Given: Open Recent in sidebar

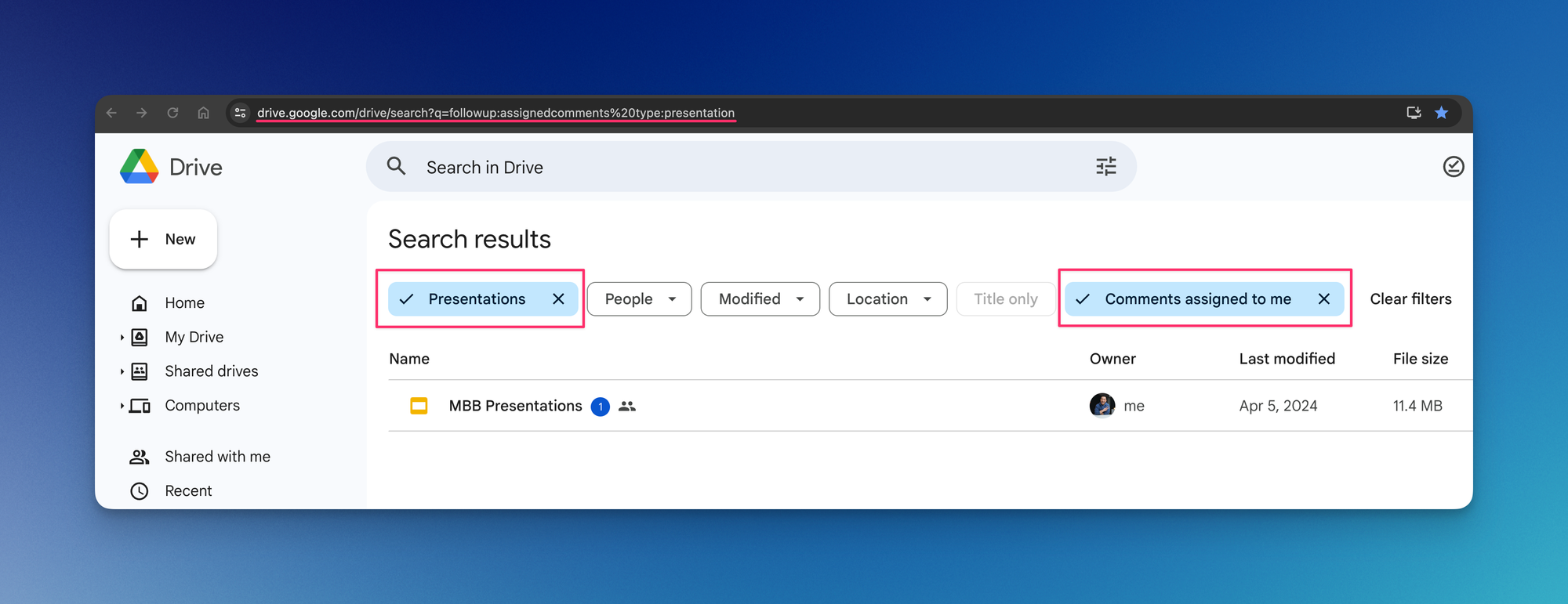Looking at the screenshot, I should [188, 491].
